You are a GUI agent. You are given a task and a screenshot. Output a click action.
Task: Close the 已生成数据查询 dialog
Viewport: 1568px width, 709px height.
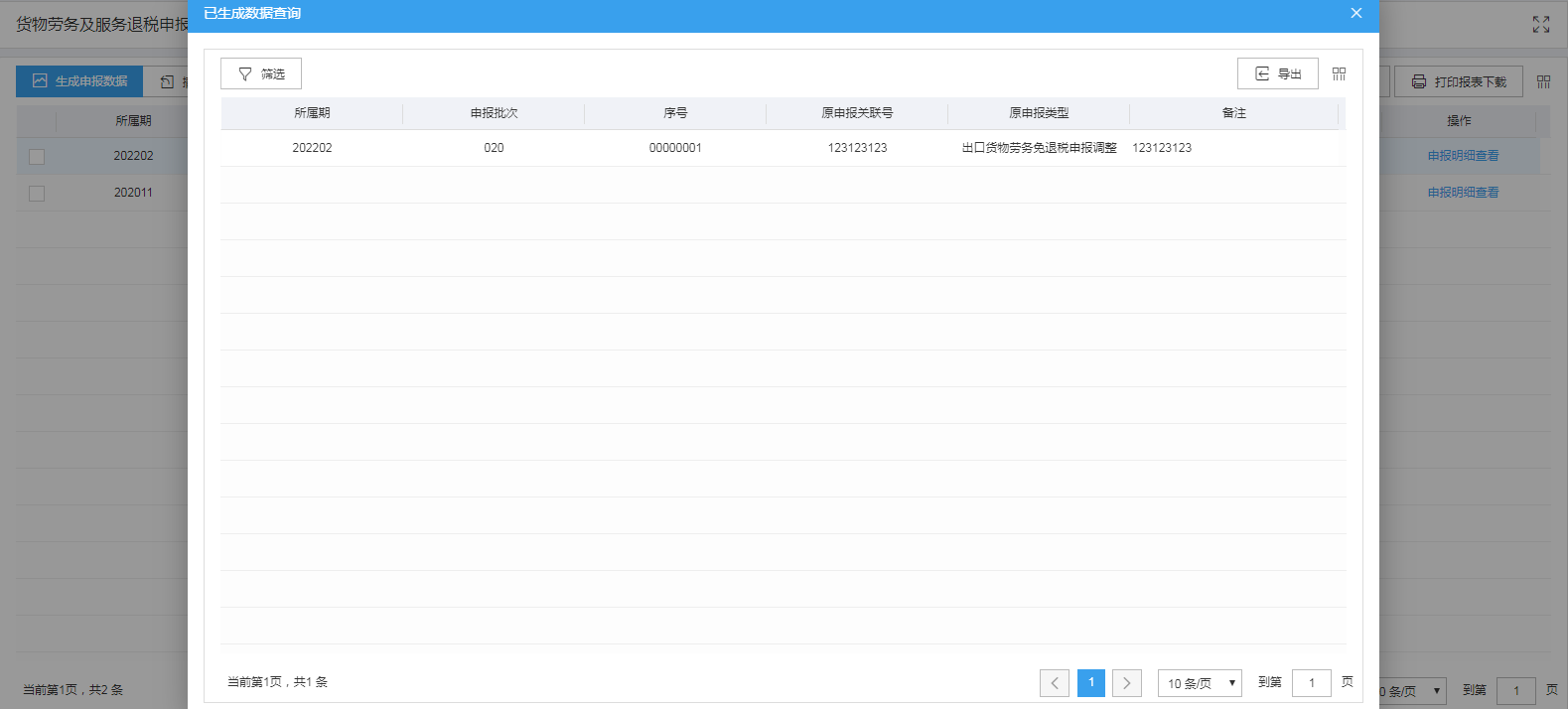click(1356, 13)
